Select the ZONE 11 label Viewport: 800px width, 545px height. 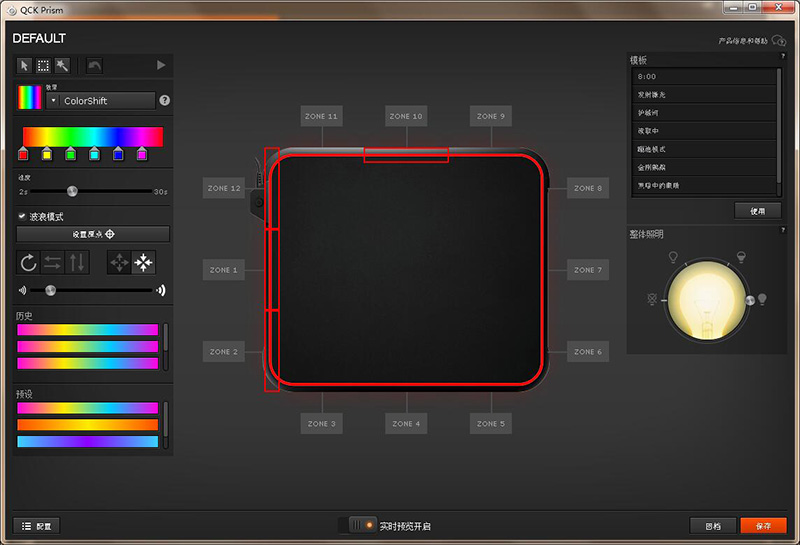(321, 116)
